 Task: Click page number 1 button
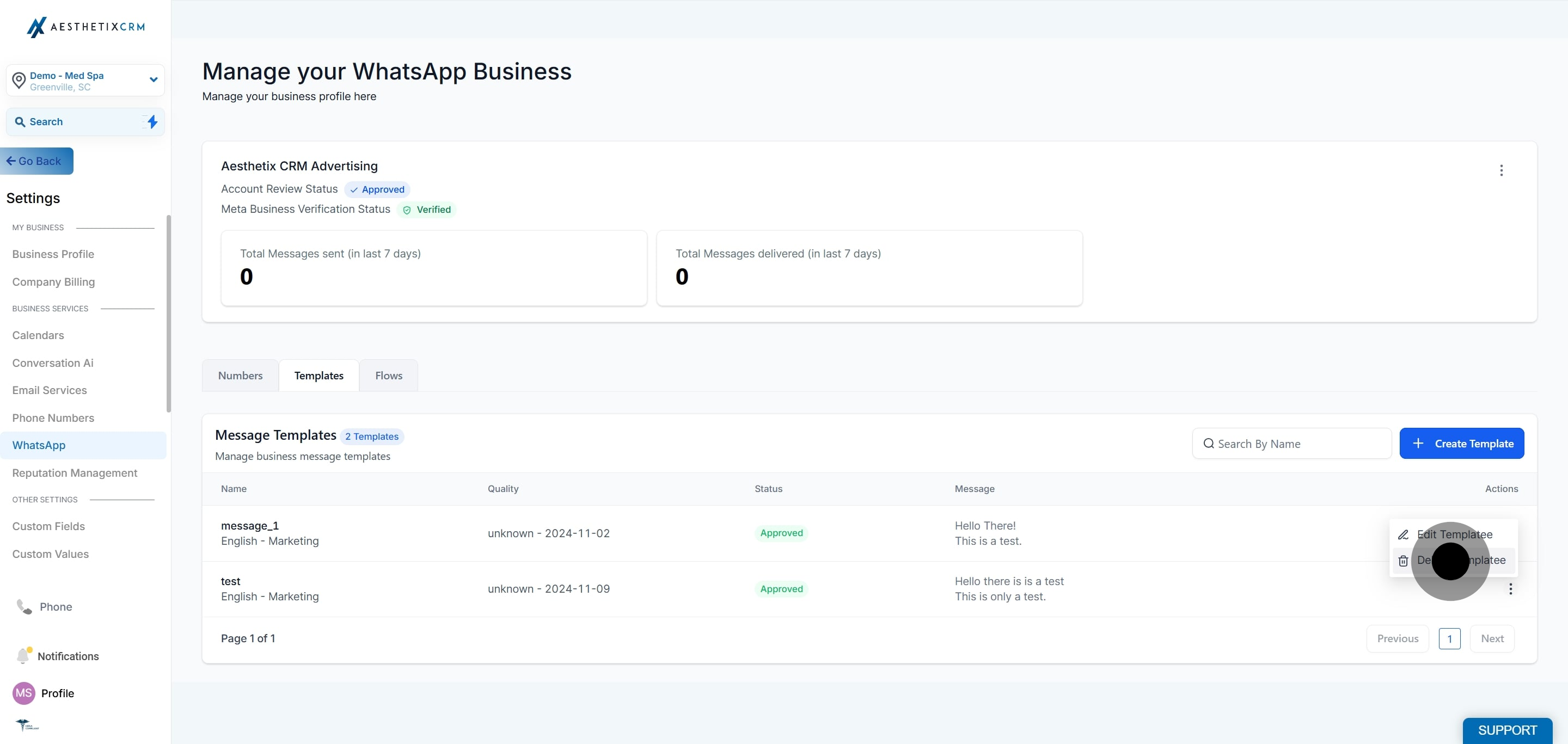[1450, 639]
